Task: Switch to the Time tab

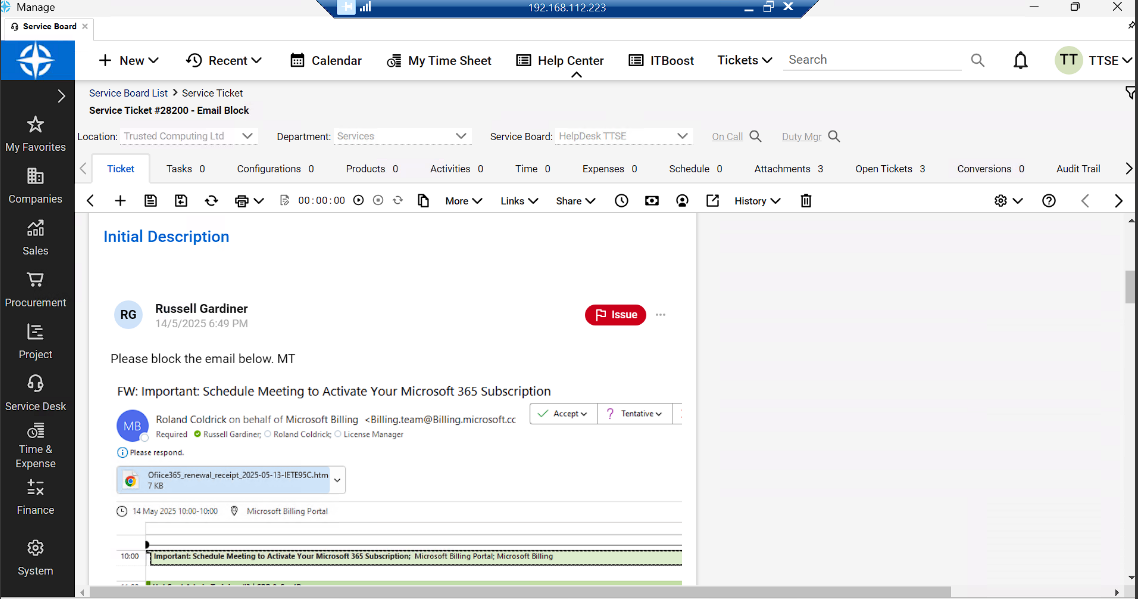Action: coord(533,168)
